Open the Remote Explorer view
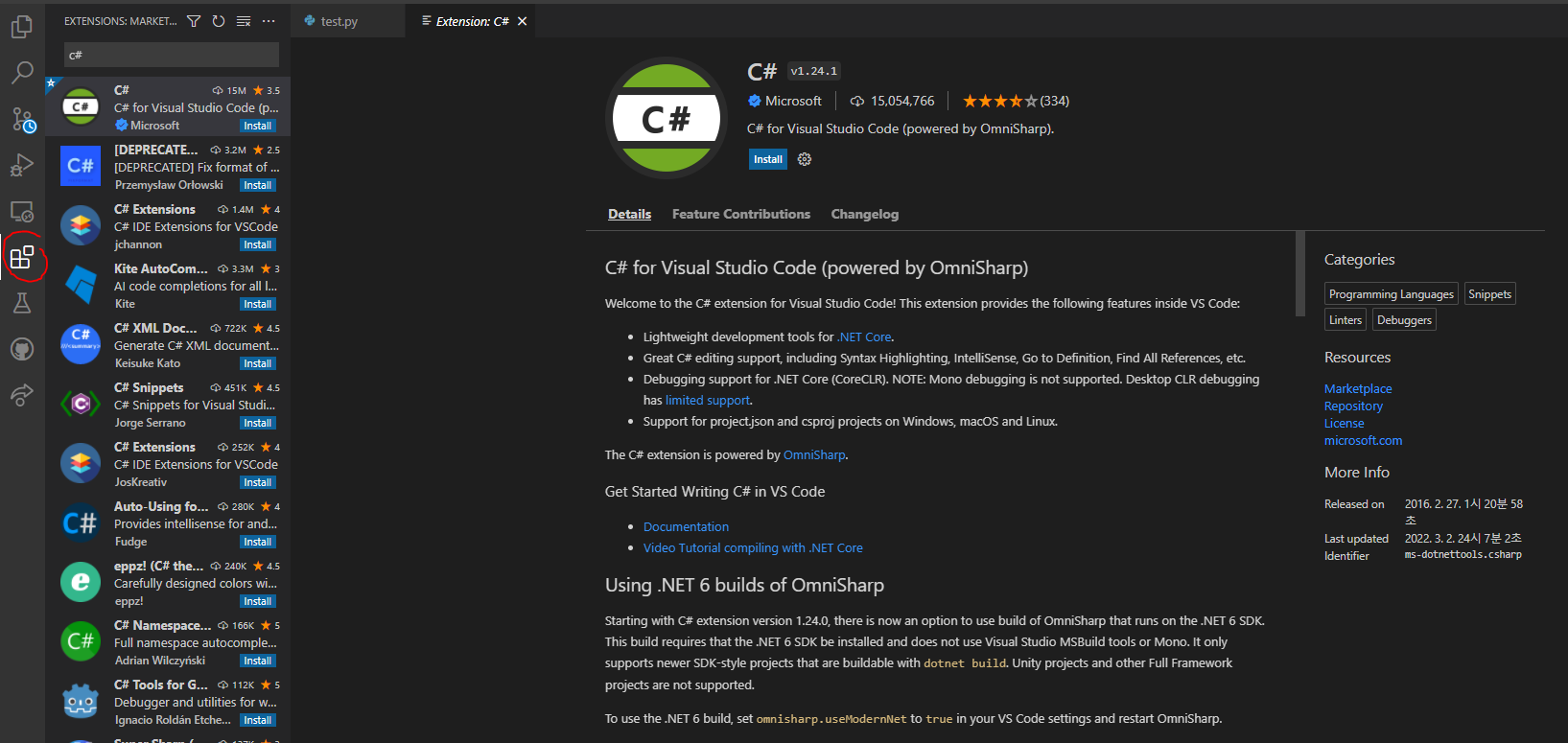Viewport: 1568px width, 743px height. 22,211
